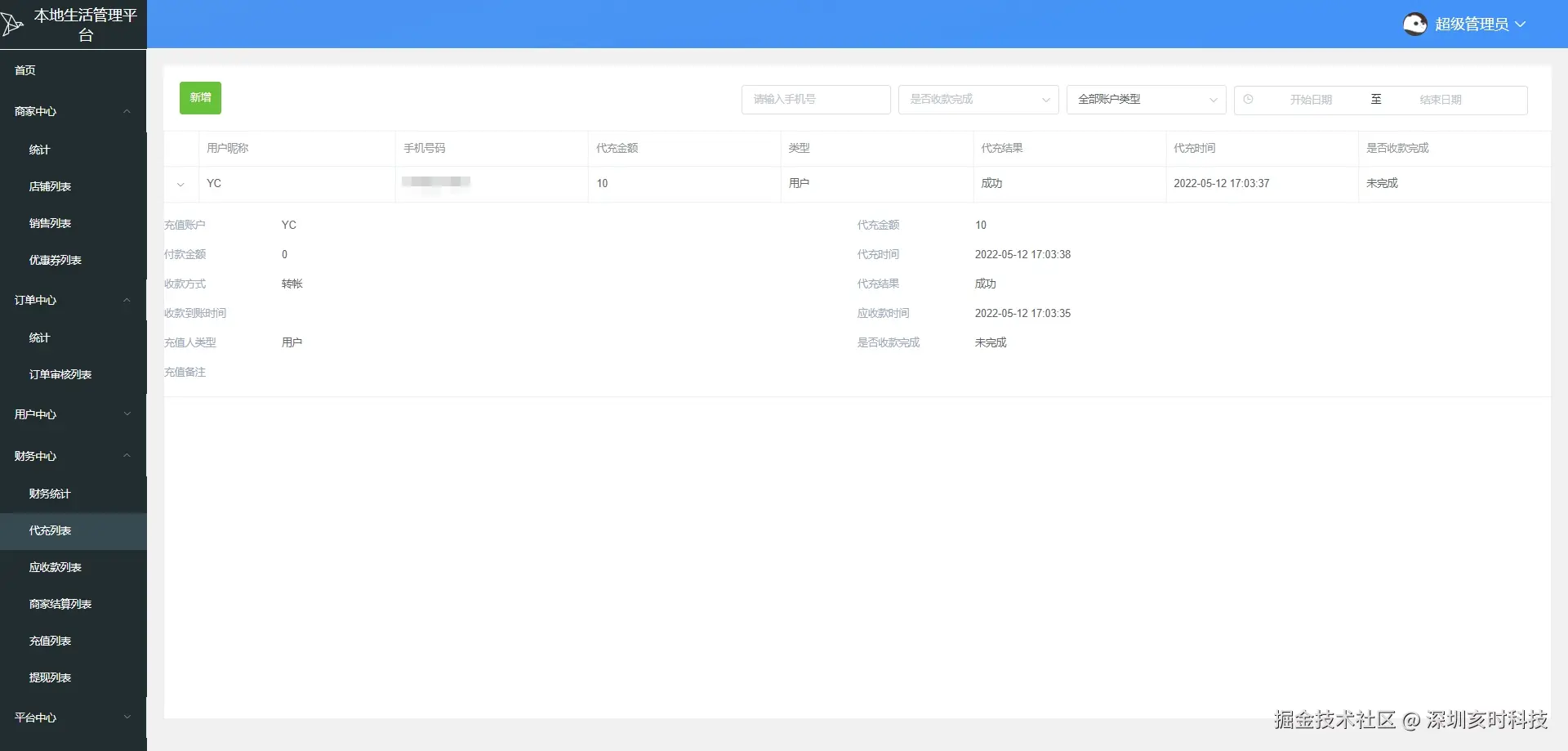Open 统计 under 商家中心

(x=73, y=150)
